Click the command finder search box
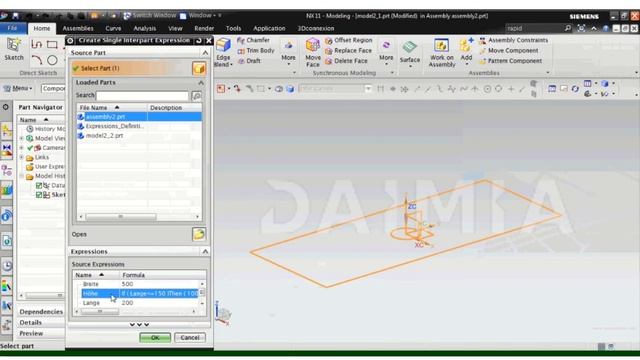The width and height of the screenshot is (640, 360). click(534, 28)
